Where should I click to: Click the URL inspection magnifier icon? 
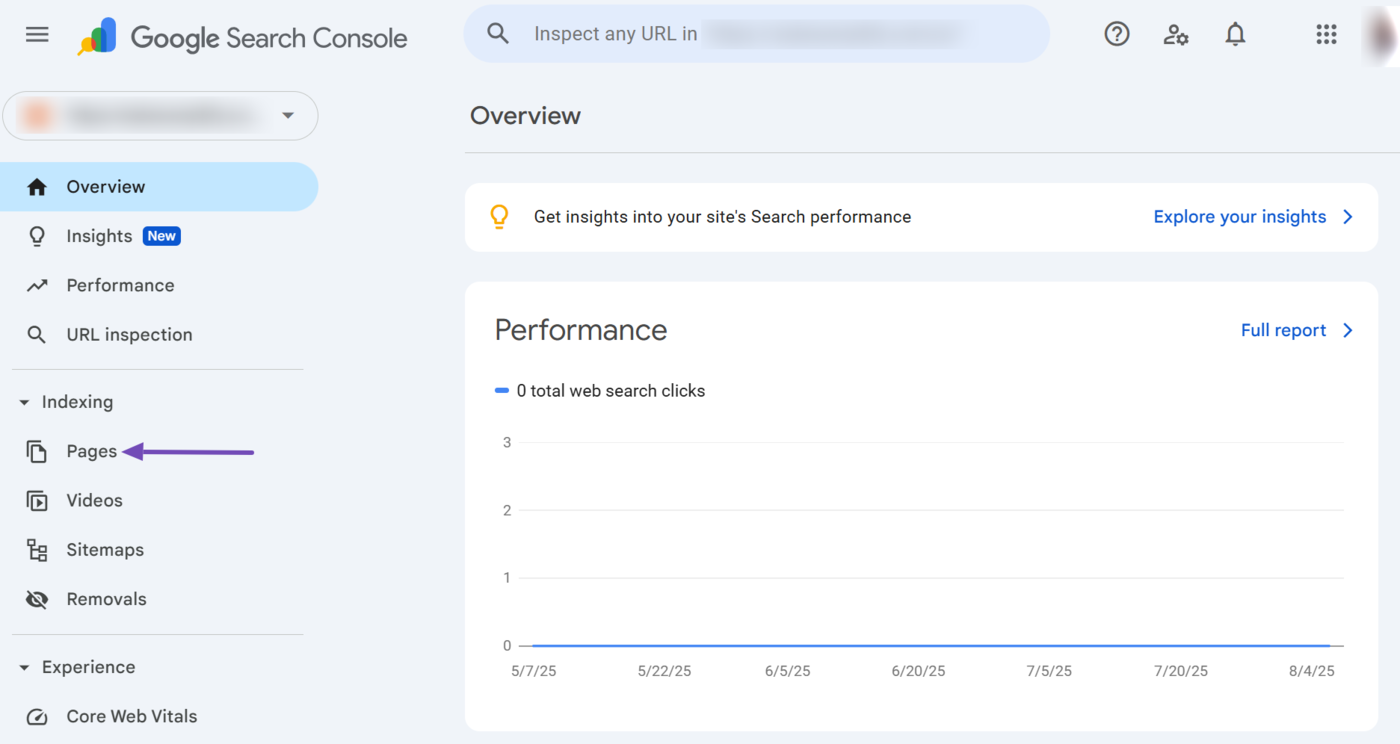click(x=37, y=335)
